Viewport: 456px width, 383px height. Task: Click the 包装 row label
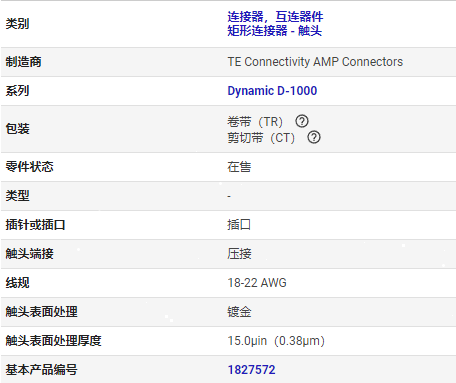(x=17, y=129)
